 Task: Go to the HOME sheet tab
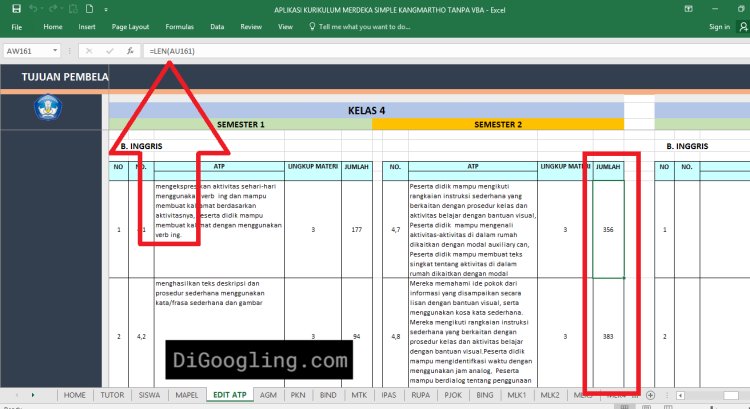(74, 395)
